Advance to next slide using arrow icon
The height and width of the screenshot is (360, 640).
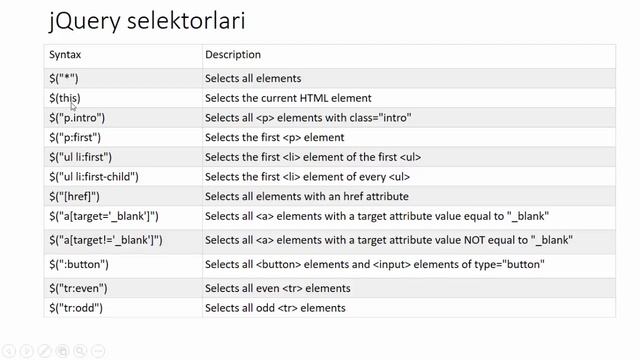pos(27,351)
